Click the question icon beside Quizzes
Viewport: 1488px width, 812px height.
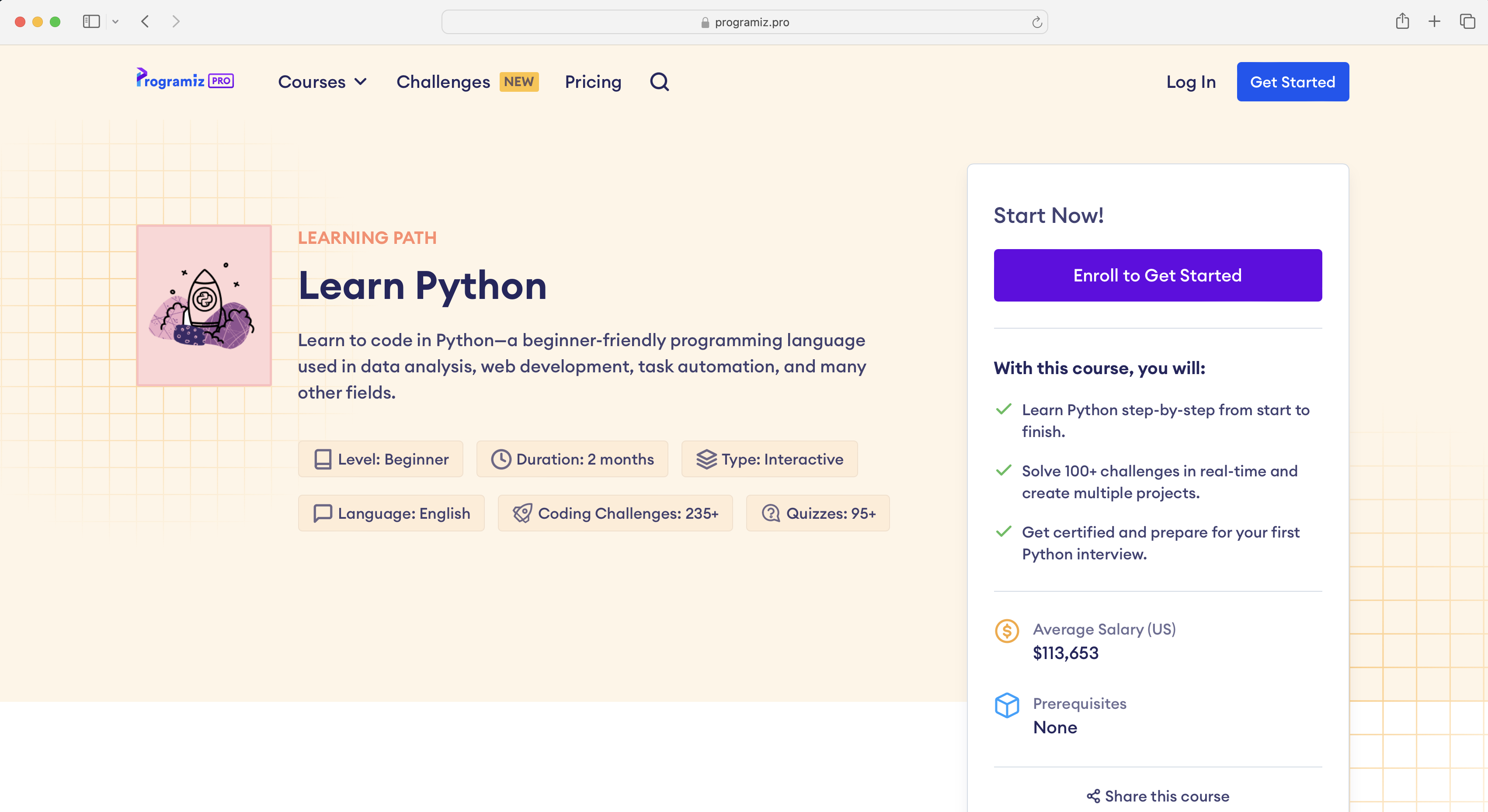[x=771, y=513]
